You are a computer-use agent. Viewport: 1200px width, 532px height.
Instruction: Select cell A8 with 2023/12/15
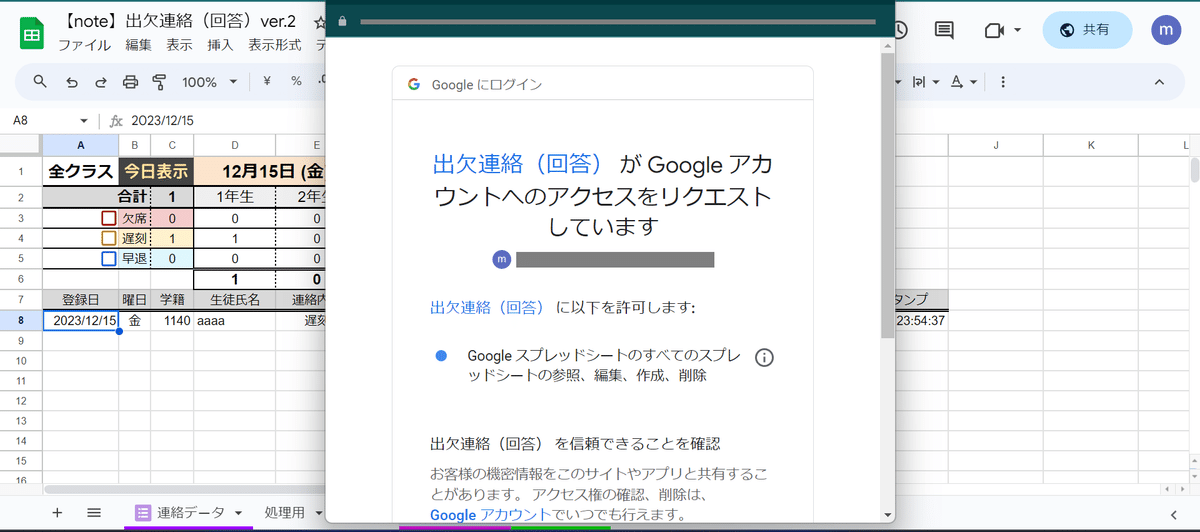(x=80, y=321)
